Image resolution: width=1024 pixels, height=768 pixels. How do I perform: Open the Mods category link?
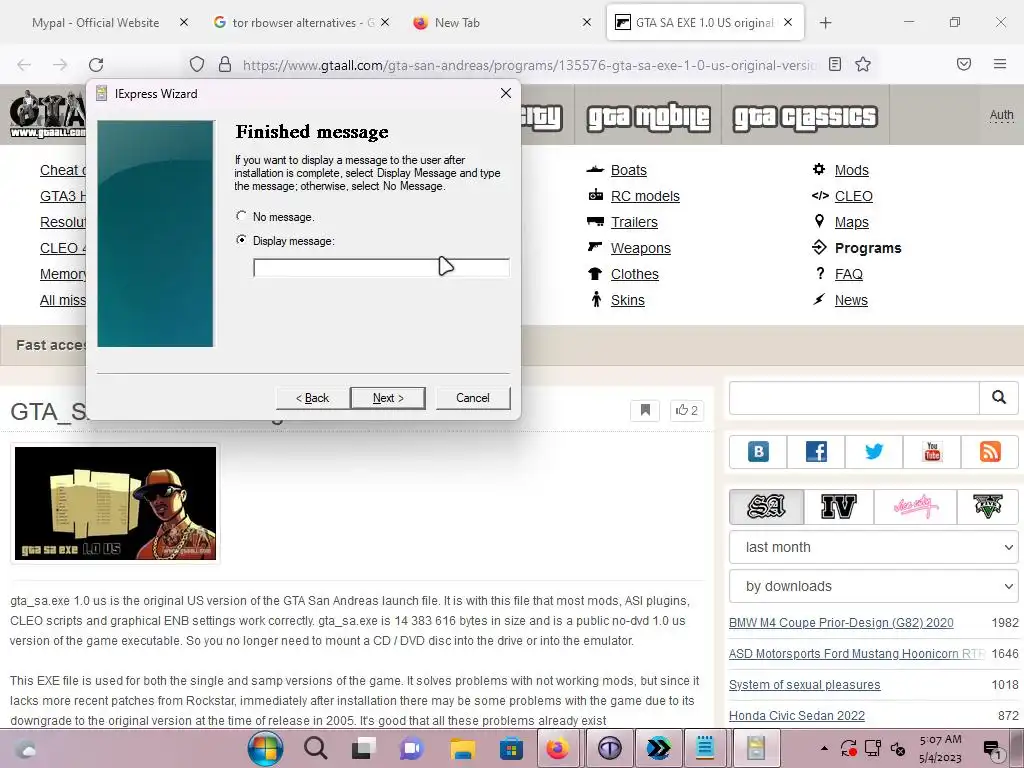[x=852, y=170]
